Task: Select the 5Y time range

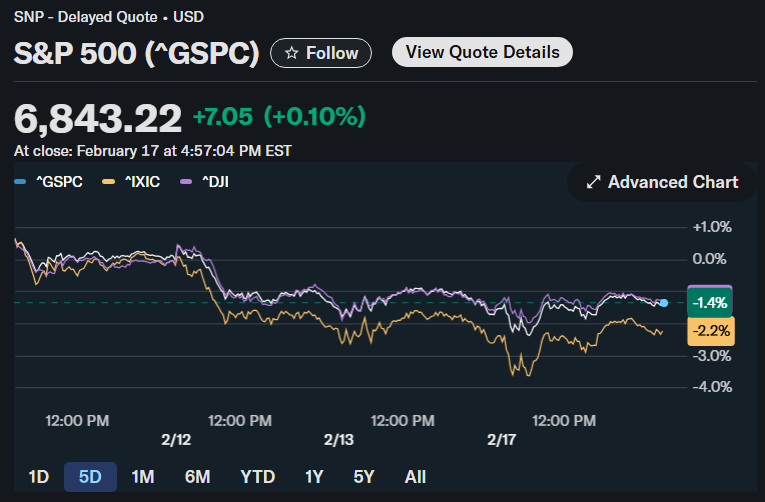Action: point(364,477)
